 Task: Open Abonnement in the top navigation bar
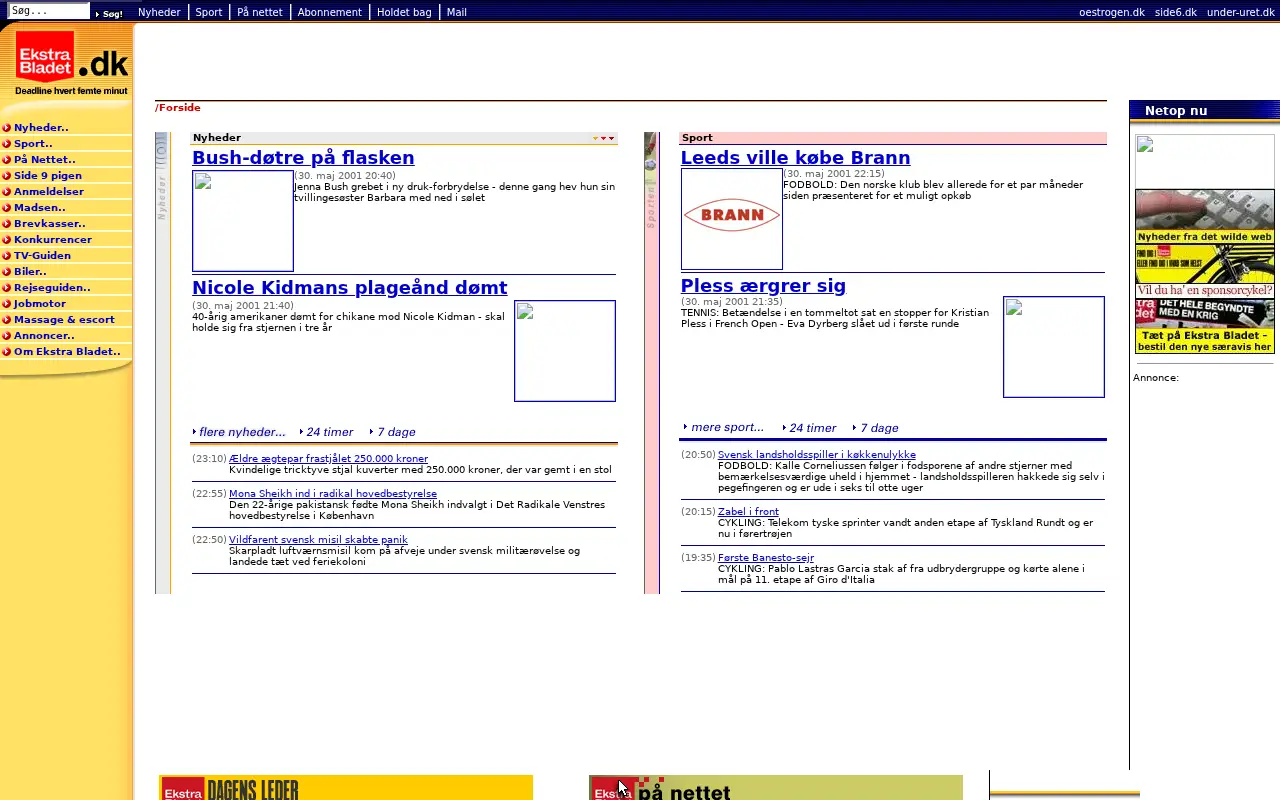click(x=330, y=12)
